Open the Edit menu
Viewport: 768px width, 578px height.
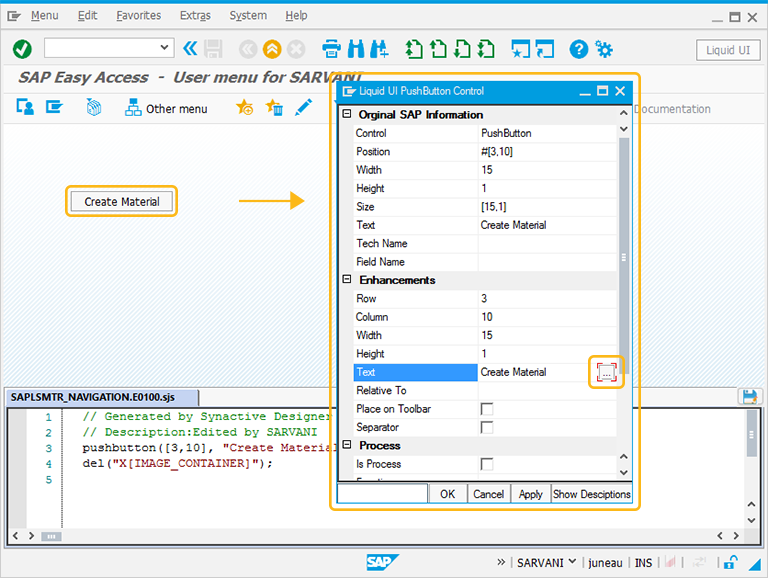[x=87, y=16]
